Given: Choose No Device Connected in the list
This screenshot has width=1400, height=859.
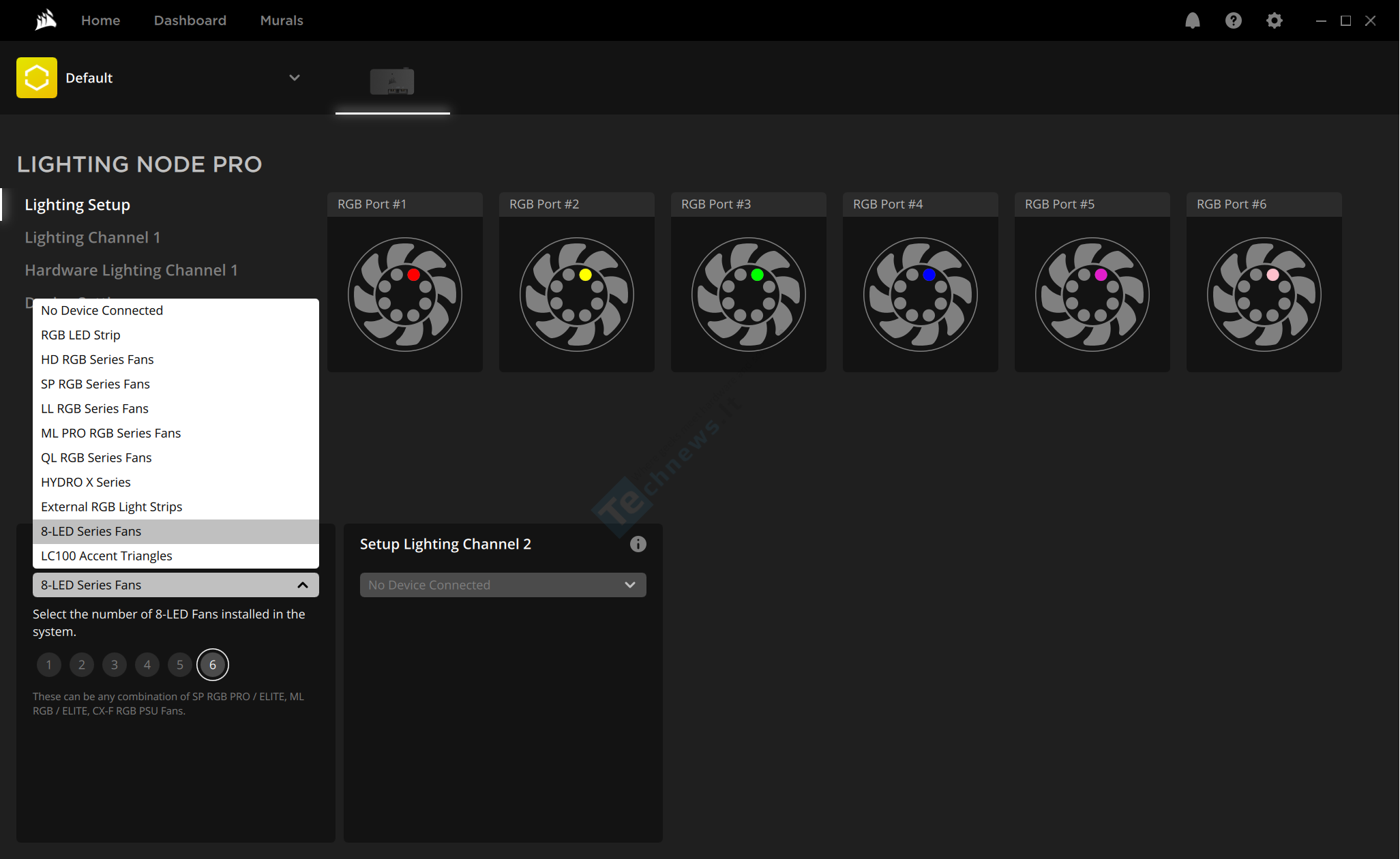Looking at the screenshot, I should click(176, 311).
